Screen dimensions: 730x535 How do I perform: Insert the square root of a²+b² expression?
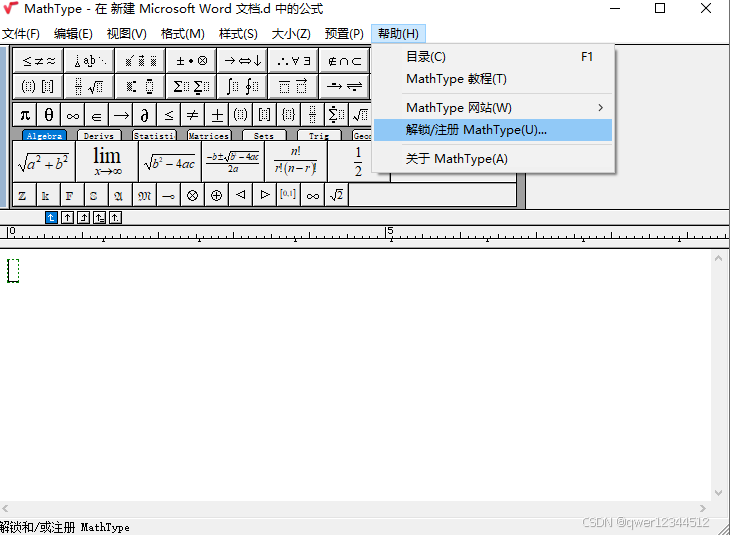(x=44, y=162)
